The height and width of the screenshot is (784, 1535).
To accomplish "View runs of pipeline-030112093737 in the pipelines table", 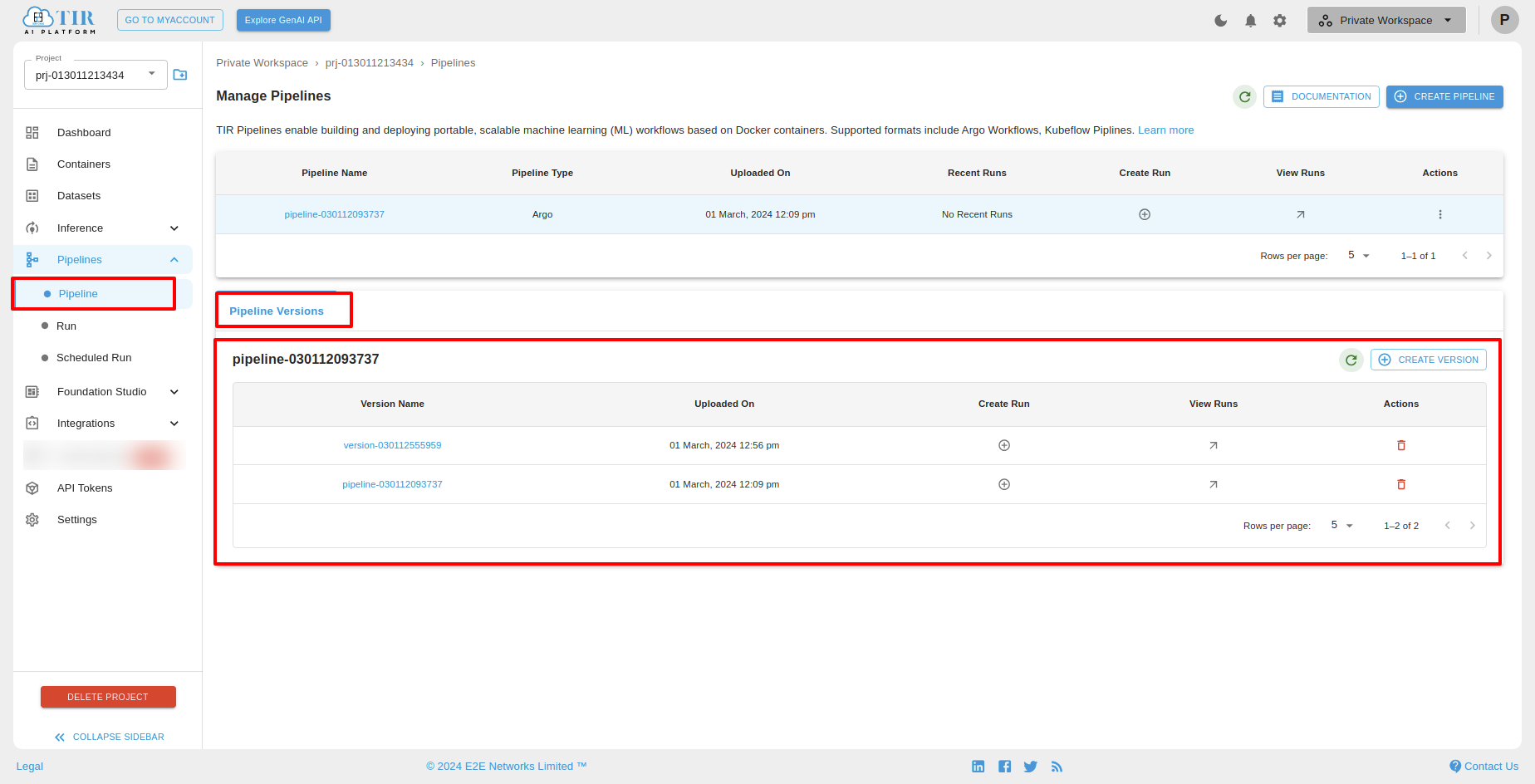I will (x=1301, y=214).
